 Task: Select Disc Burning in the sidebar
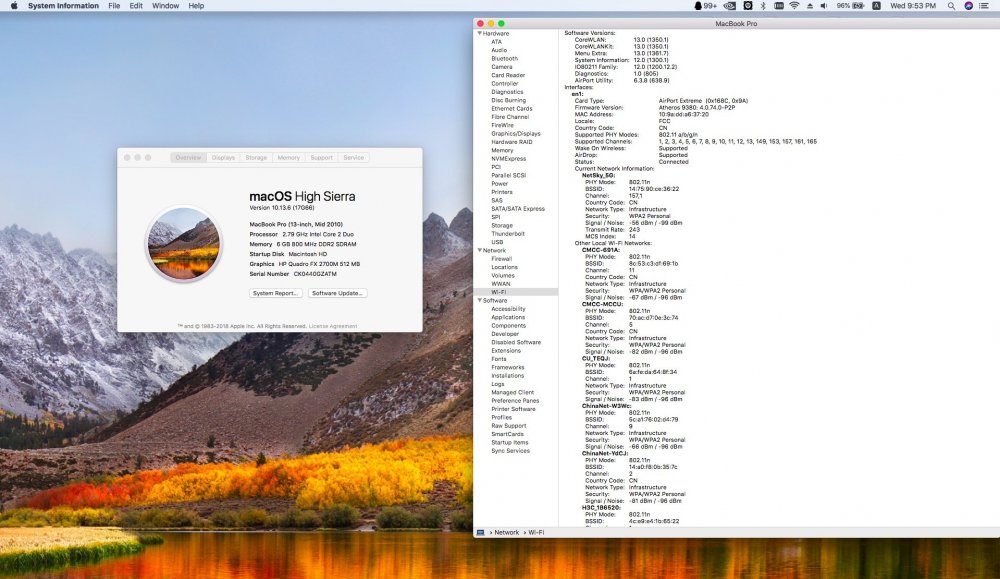508,101
